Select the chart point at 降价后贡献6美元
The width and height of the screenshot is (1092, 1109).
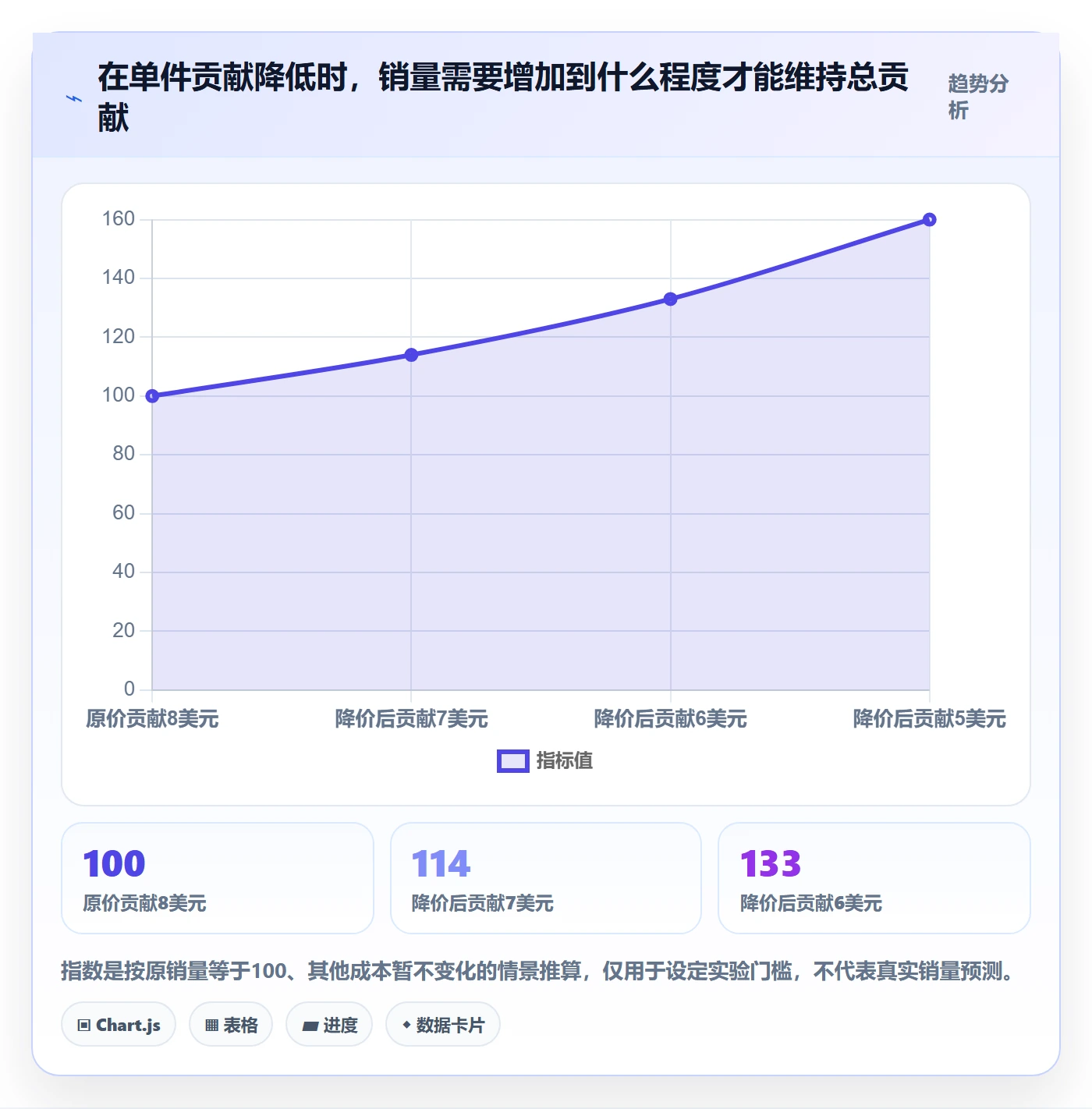click(671, 299)
